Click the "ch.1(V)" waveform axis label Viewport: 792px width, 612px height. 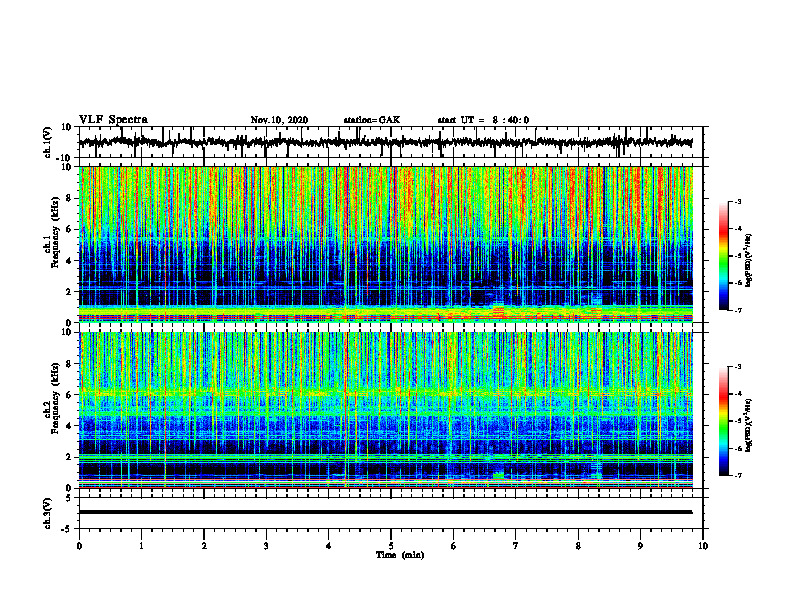click(47, 142)
